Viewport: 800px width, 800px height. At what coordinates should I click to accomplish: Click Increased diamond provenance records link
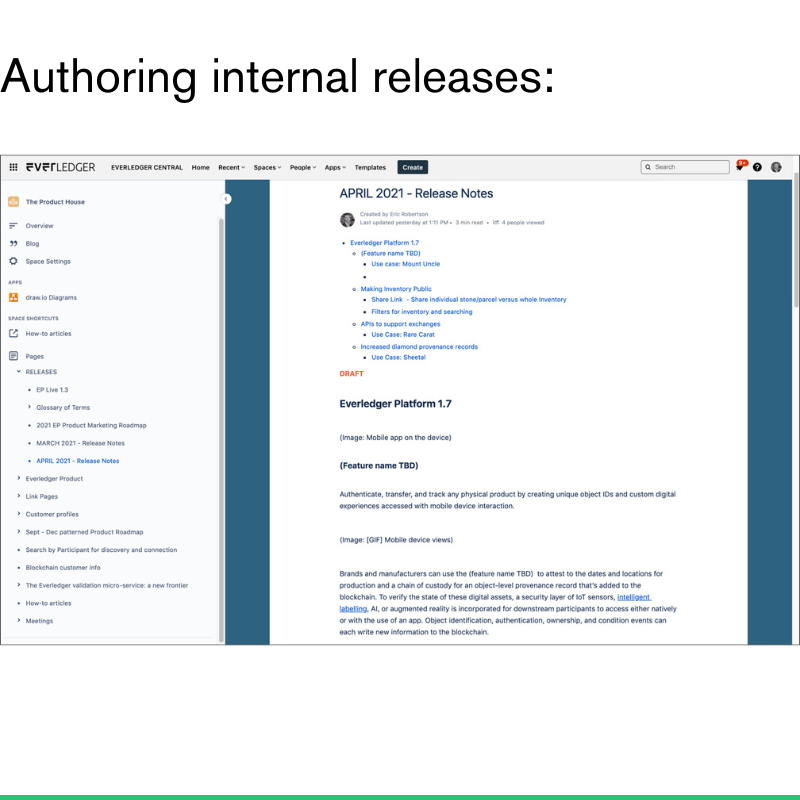[x=419, y=346]
